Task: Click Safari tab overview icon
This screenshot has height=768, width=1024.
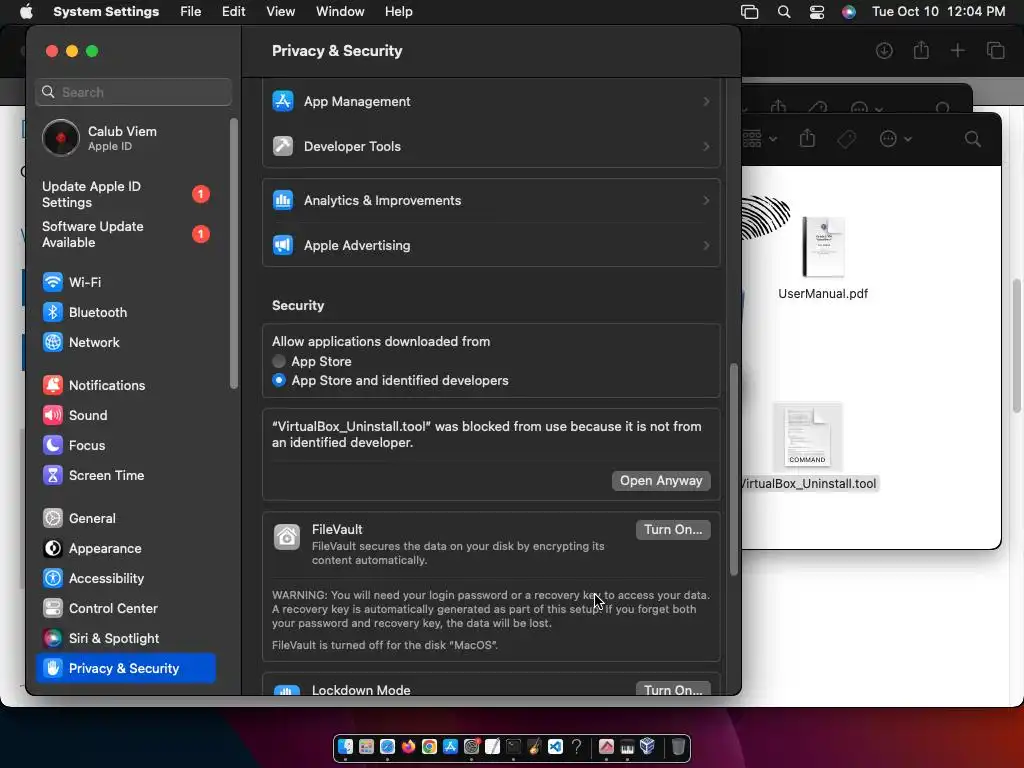Action: (x=995, y=50)
